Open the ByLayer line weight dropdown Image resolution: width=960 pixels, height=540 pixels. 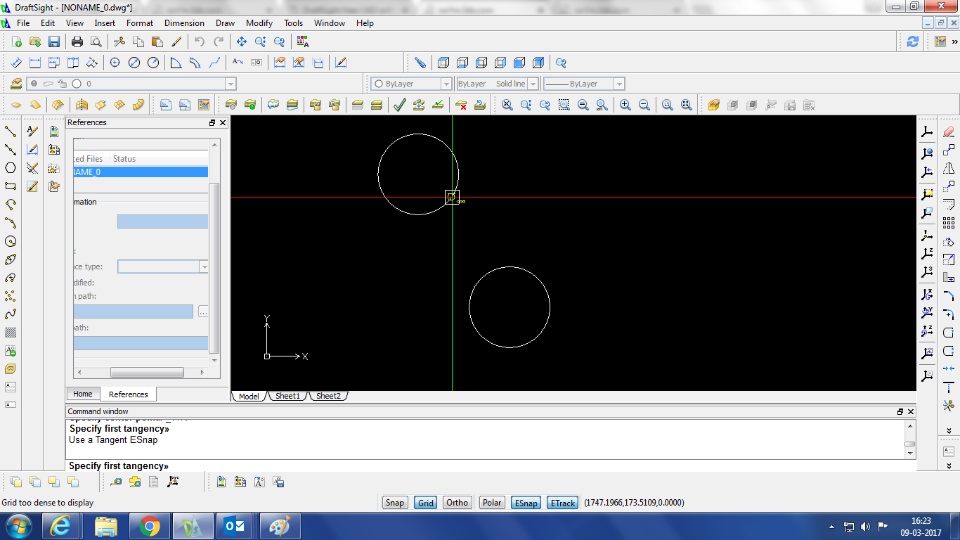pos(619,84)
